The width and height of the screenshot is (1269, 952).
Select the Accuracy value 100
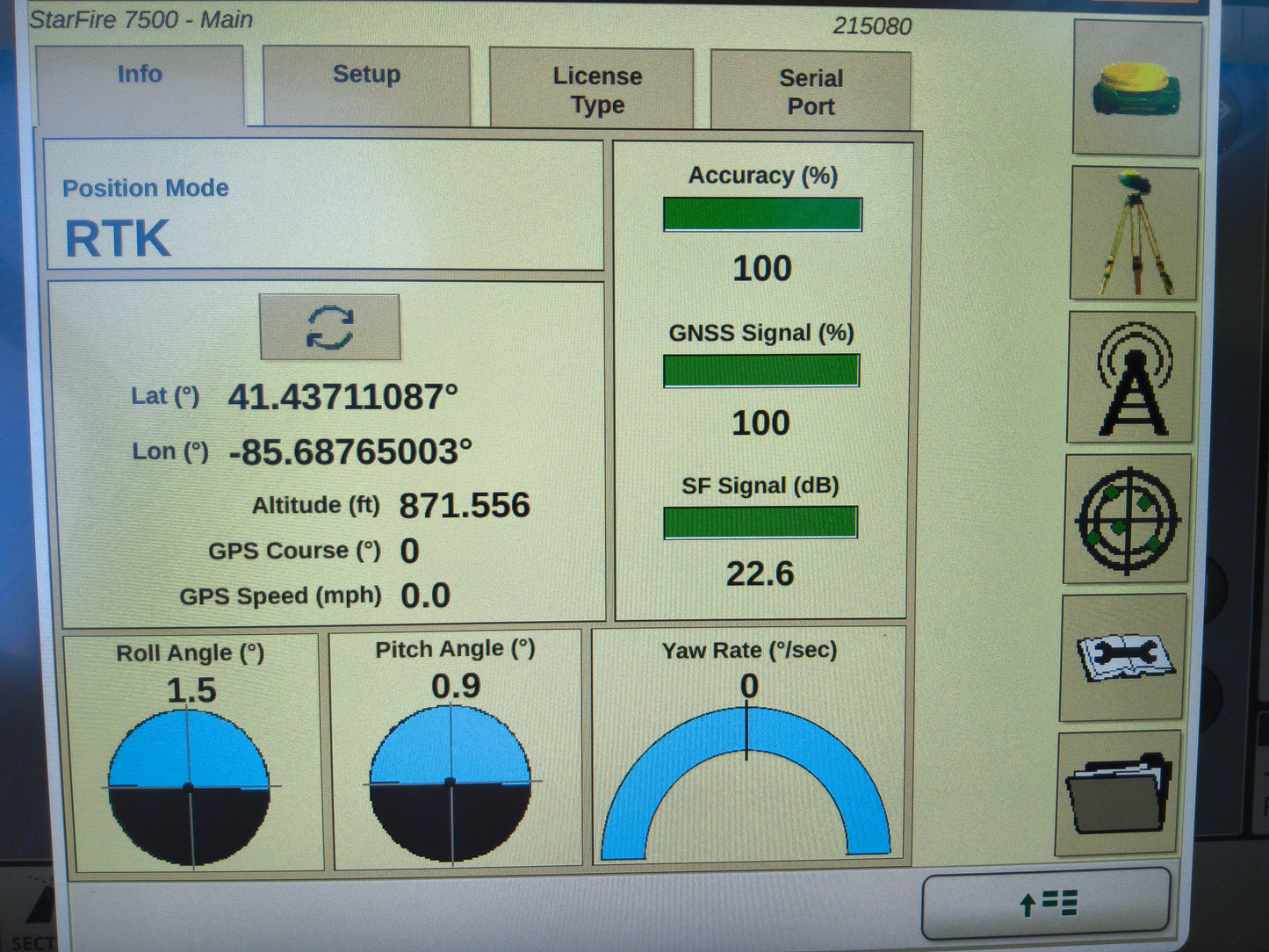pyautogui.click(x=762, y=269)
